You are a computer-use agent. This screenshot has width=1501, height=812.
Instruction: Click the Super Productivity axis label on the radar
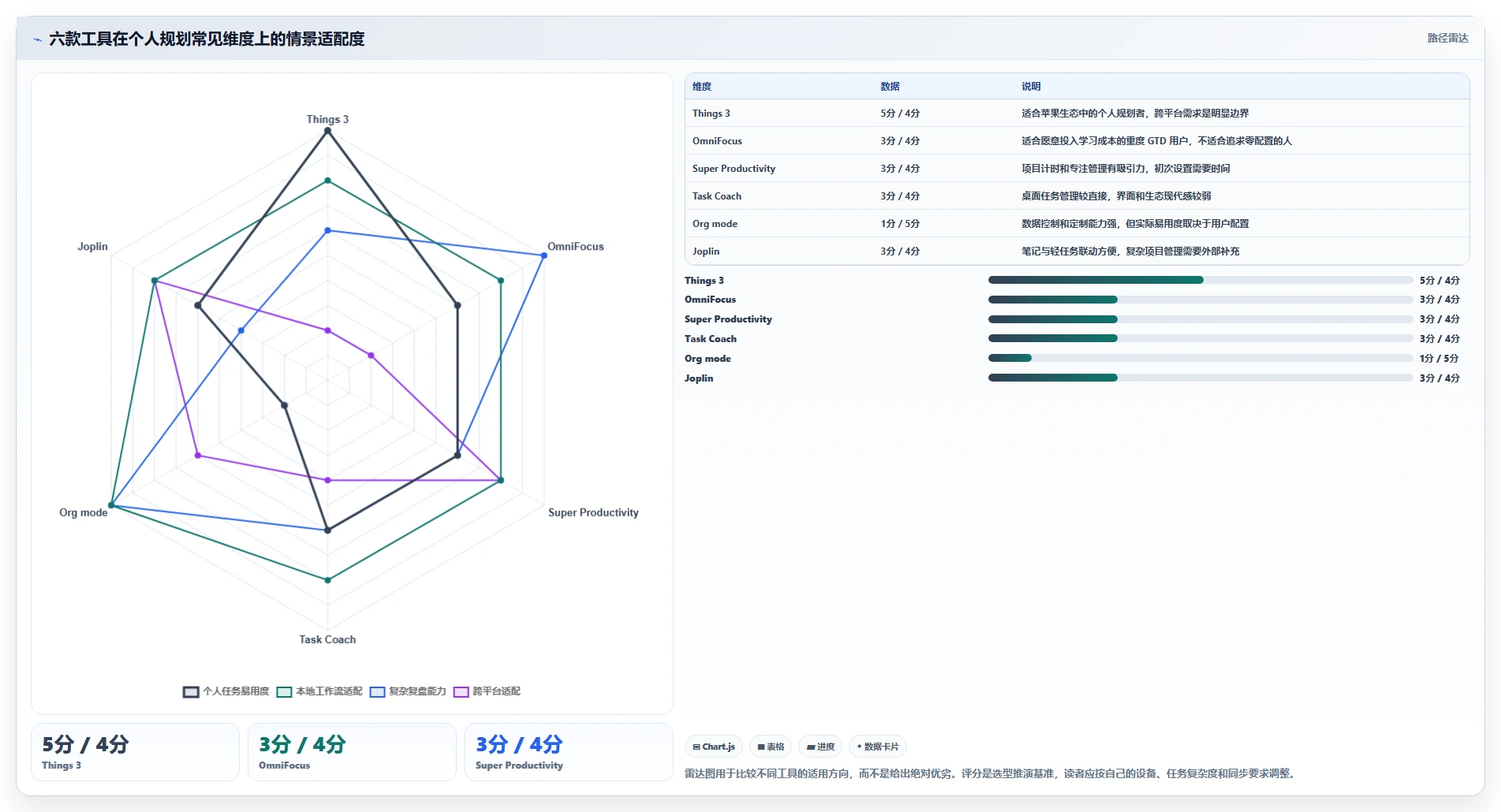click(x=593, y=512)
